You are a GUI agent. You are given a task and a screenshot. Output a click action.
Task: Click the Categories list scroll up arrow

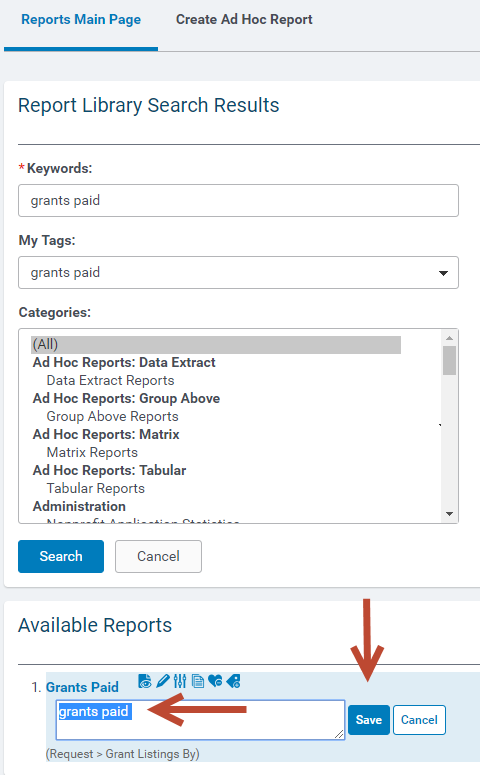pos(449,338)
